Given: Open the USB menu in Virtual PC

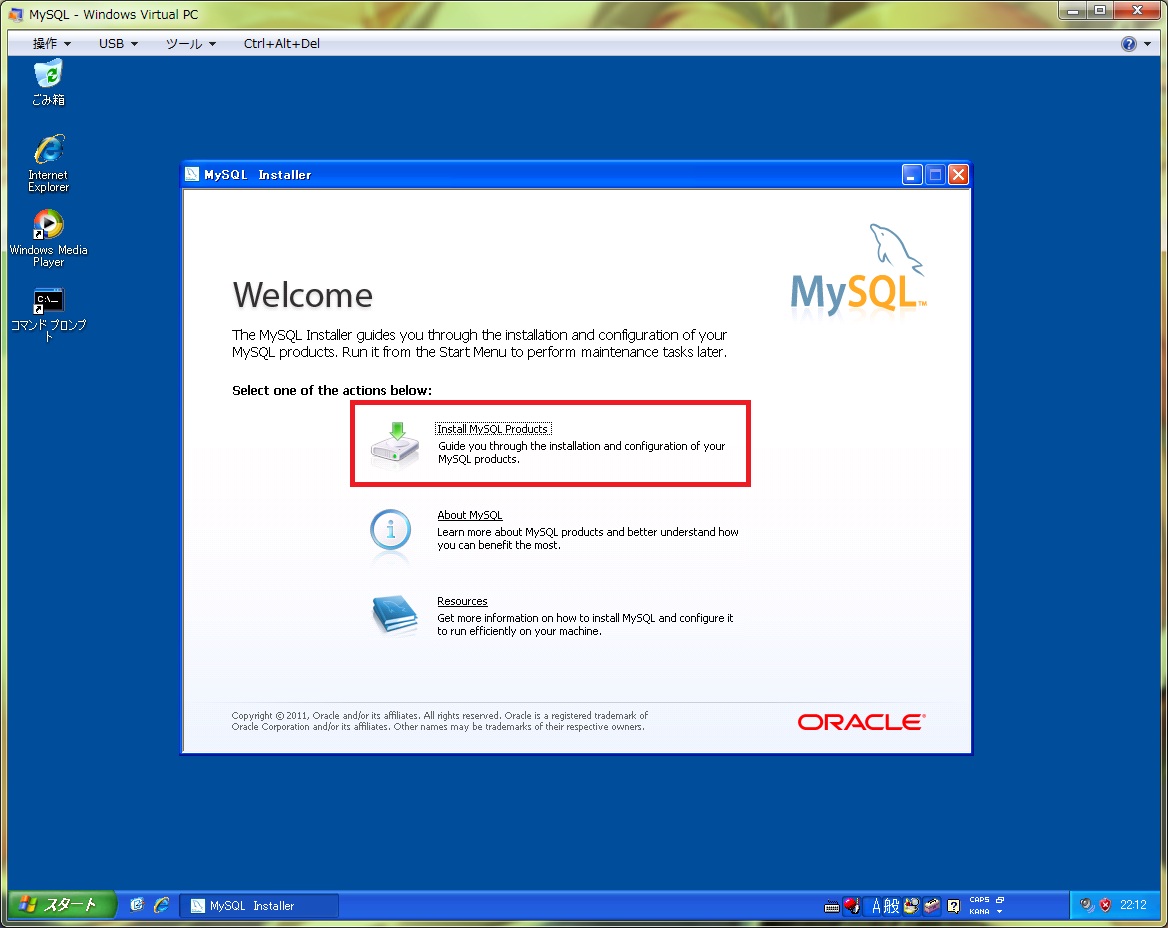Looking at the screenshot, I should (118, 43).
